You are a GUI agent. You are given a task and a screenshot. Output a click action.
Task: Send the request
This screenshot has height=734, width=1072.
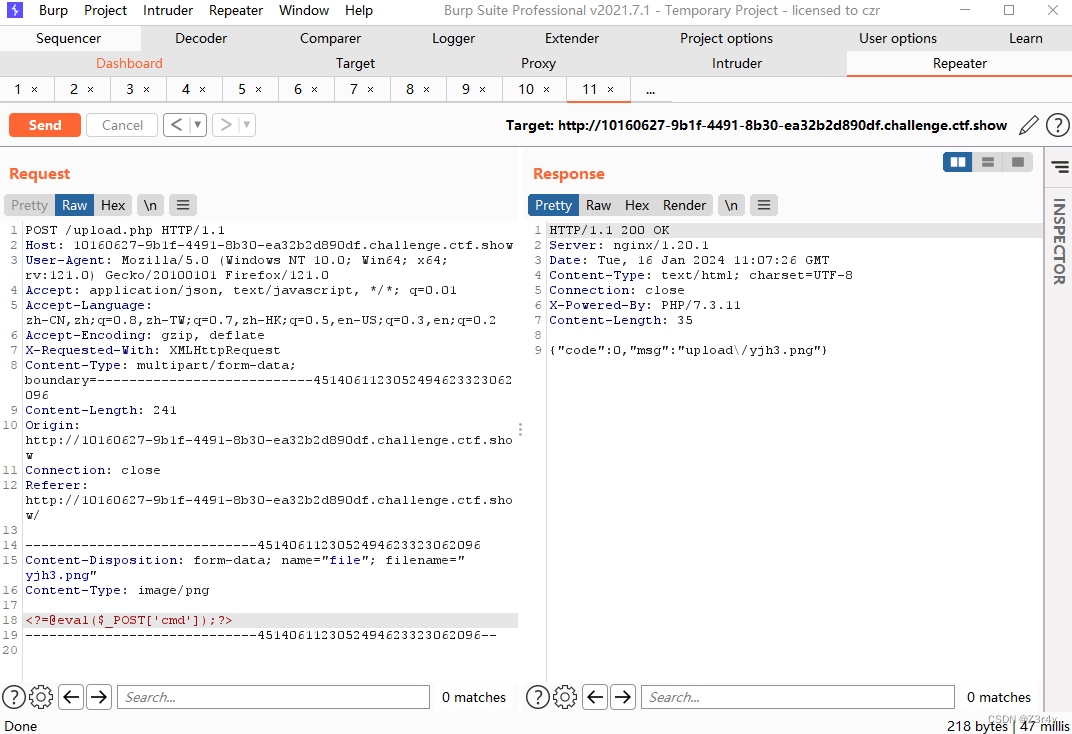point(44,125)
